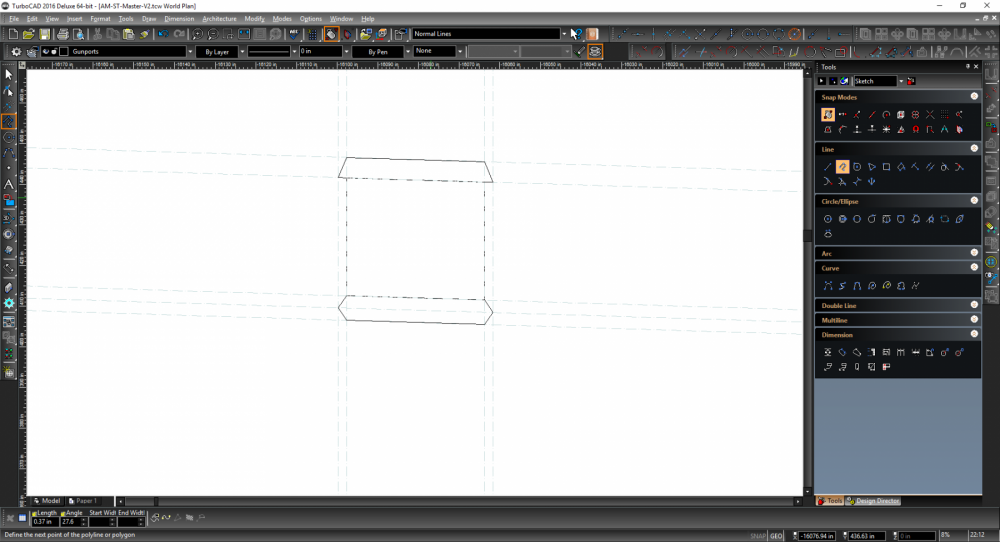
Task: Open the line style pattern dropdown
Action: 294,52
